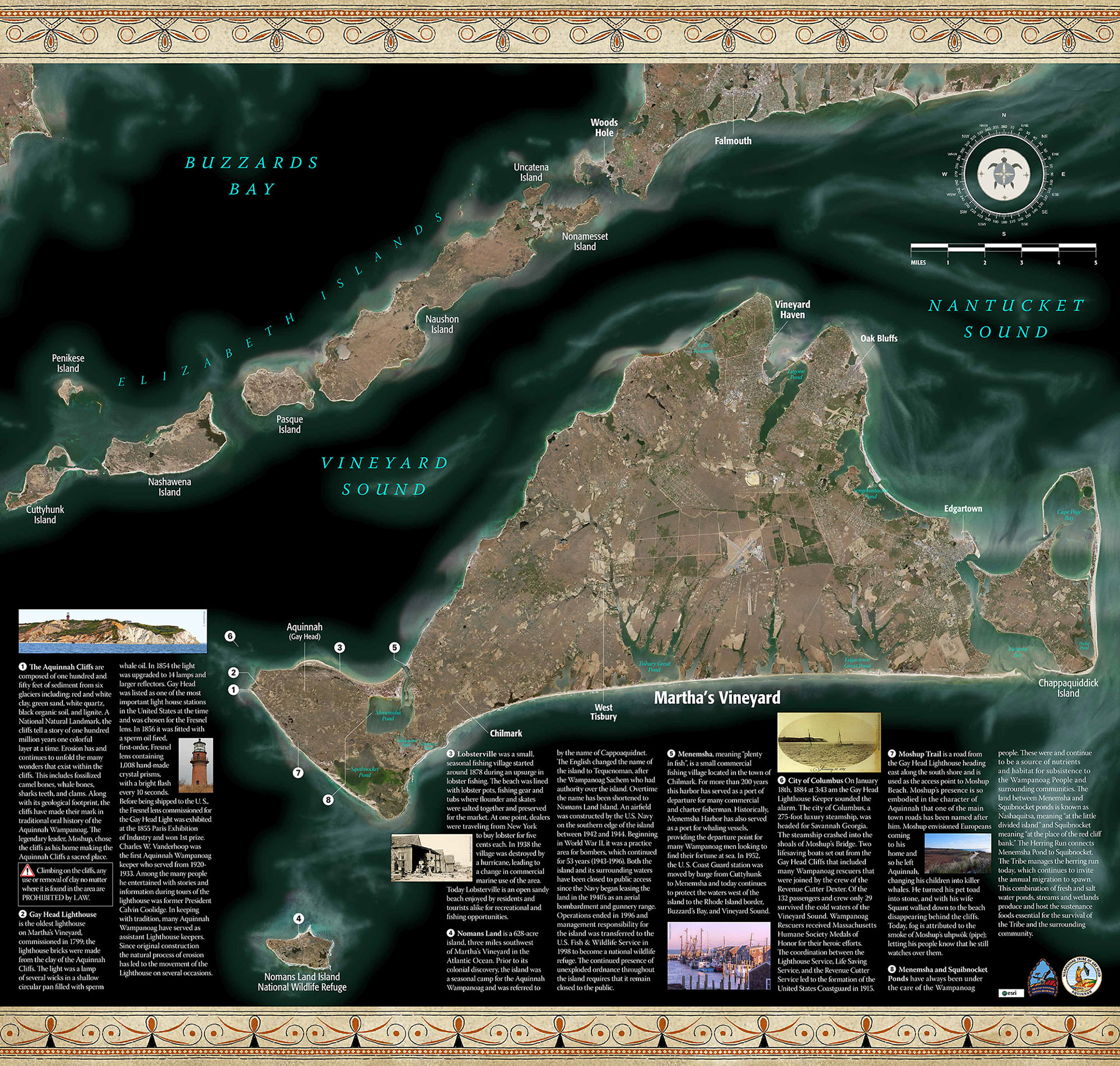Click map marker number 5 at Menemsha
Image resolution: width=1120 pixels, height=1066 pixels.
point(394,647)
